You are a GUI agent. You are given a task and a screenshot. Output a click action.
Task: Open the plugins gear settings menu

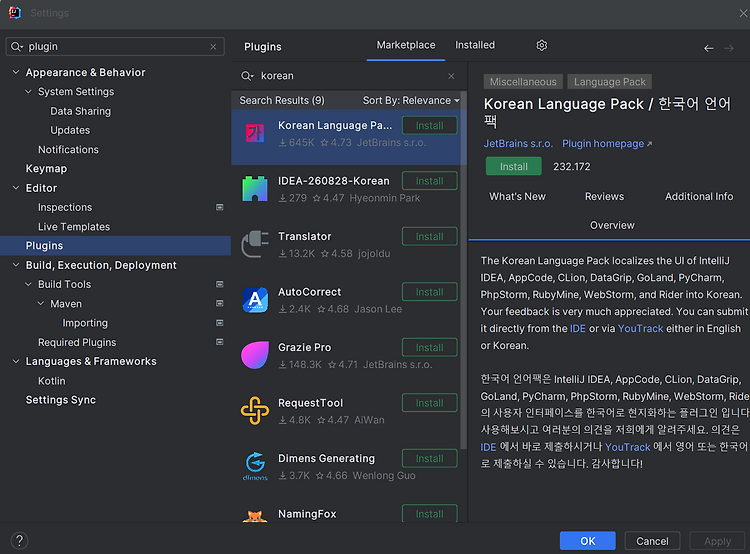tap(541, 45)
